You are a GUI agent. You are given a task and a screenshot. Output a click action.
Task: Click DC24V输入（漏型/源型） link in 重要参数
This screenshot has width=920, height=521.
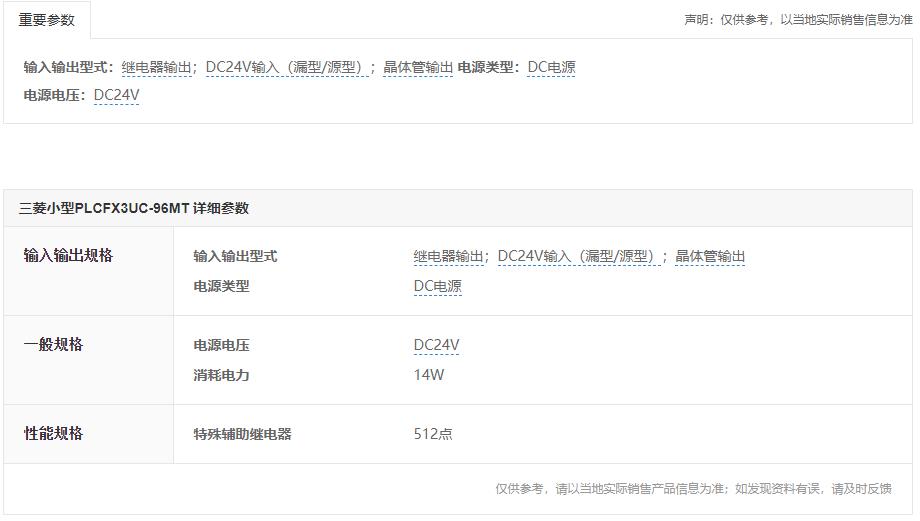coord(287,67)
